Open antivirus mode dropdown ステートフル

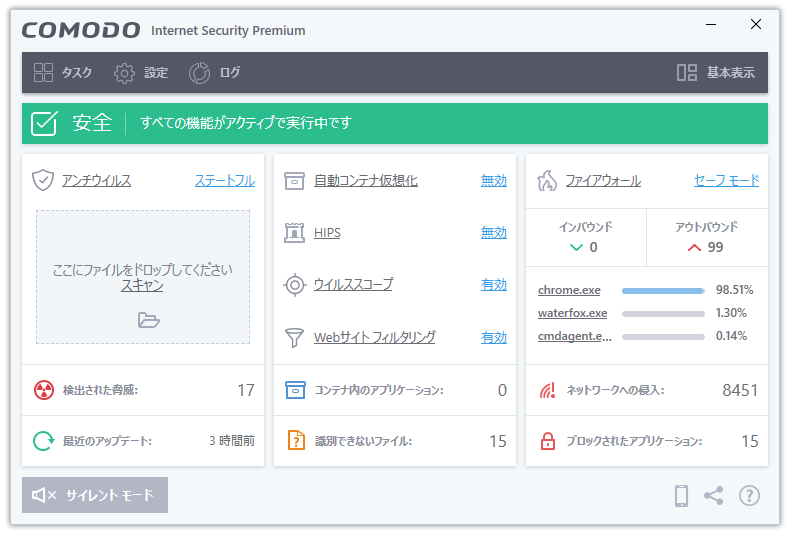(225, 180)
